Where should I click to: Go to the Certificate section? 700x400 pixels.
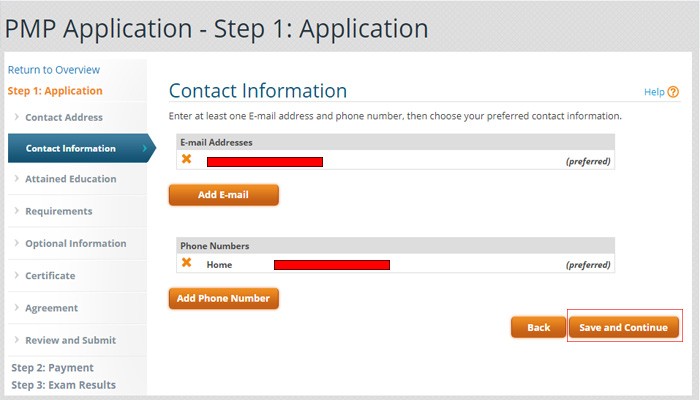pyautogui.click(x=50, y=276)
